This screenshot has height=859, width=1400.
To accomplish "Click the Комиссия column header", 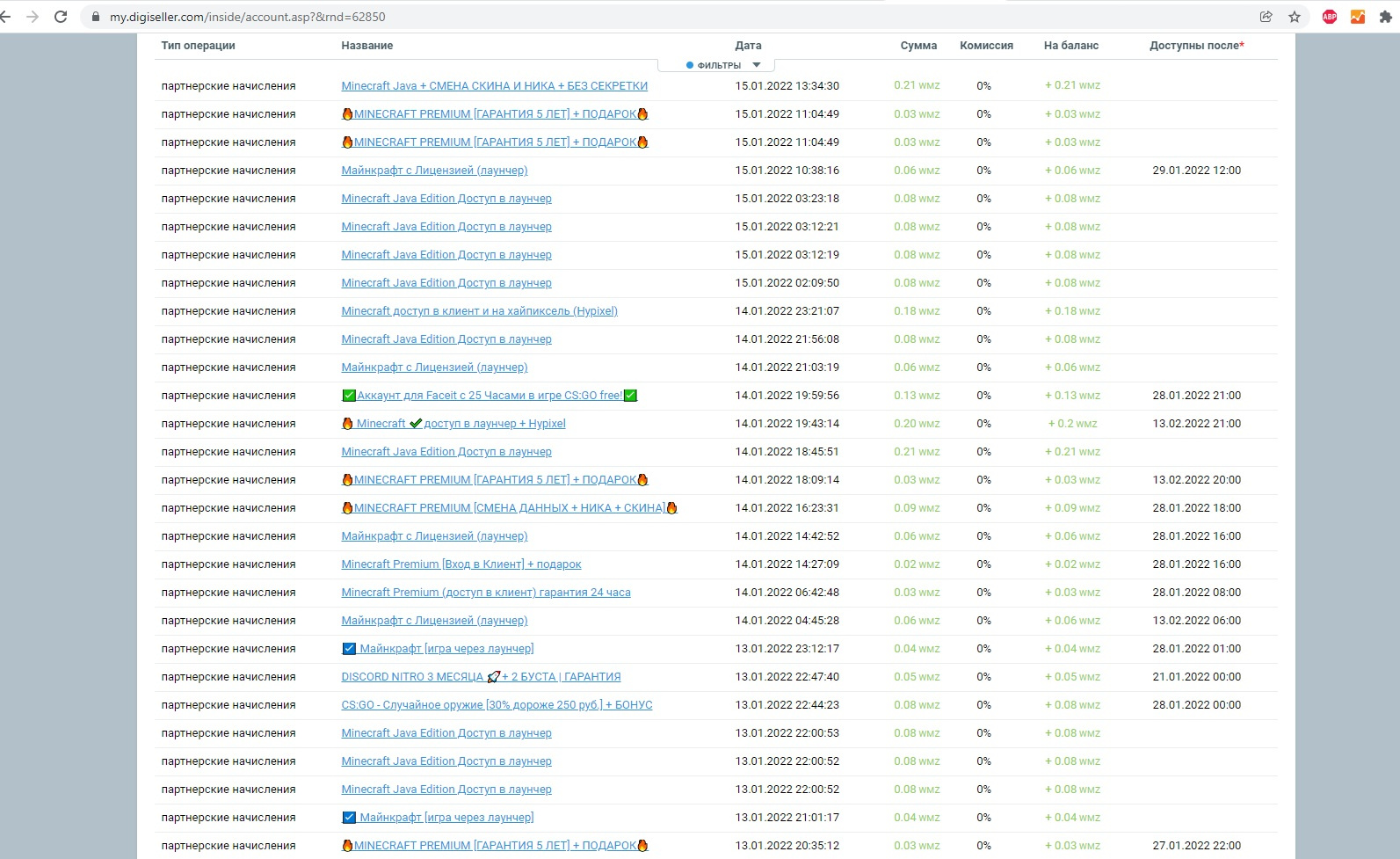I will pyautogui.click(x=986, y=46).
